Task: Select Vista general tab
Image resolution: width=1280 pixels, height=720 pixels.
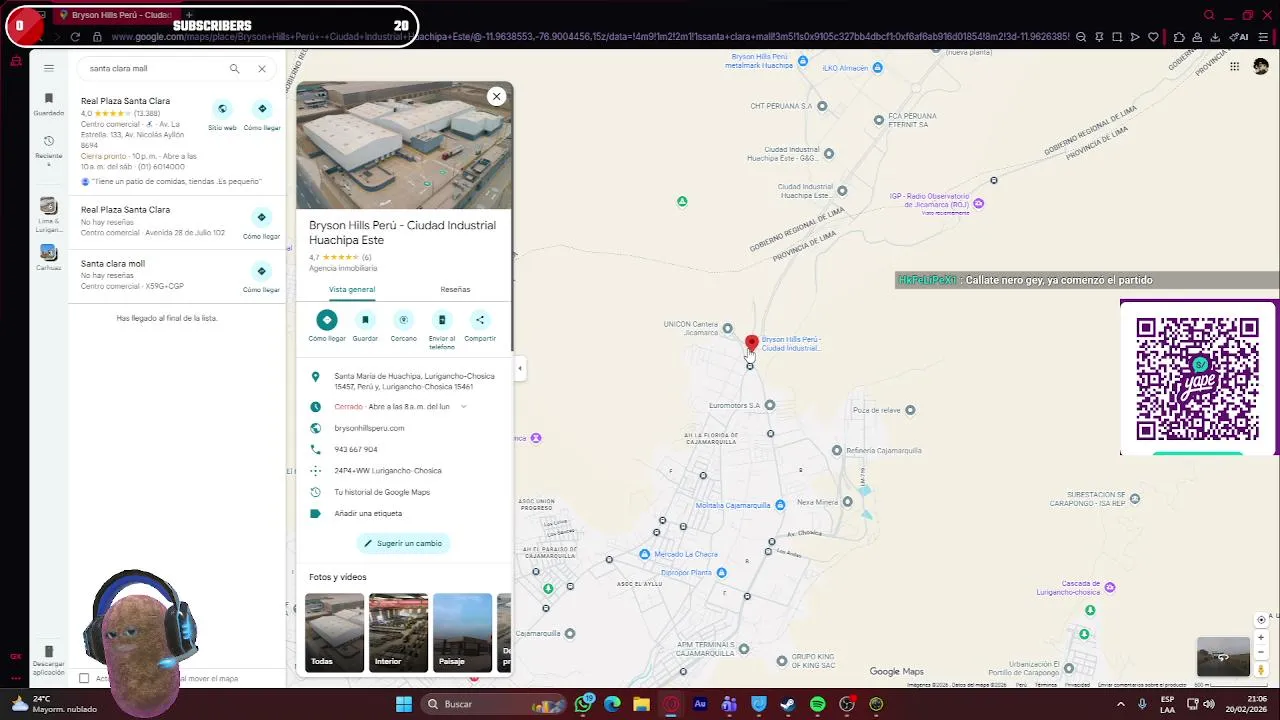Action: coord(352,289)
